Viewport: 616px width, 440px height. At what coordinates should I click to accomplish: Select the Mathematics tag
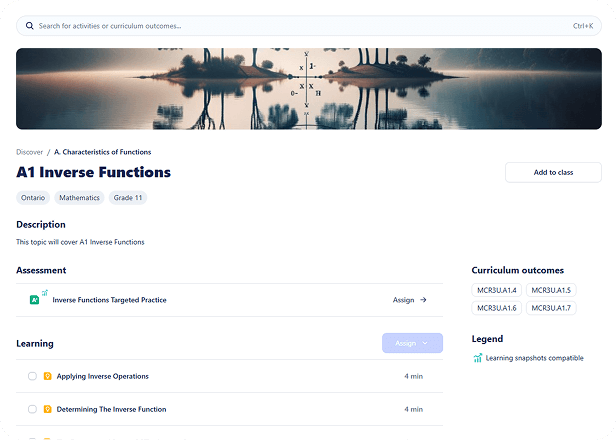[79, 198]
